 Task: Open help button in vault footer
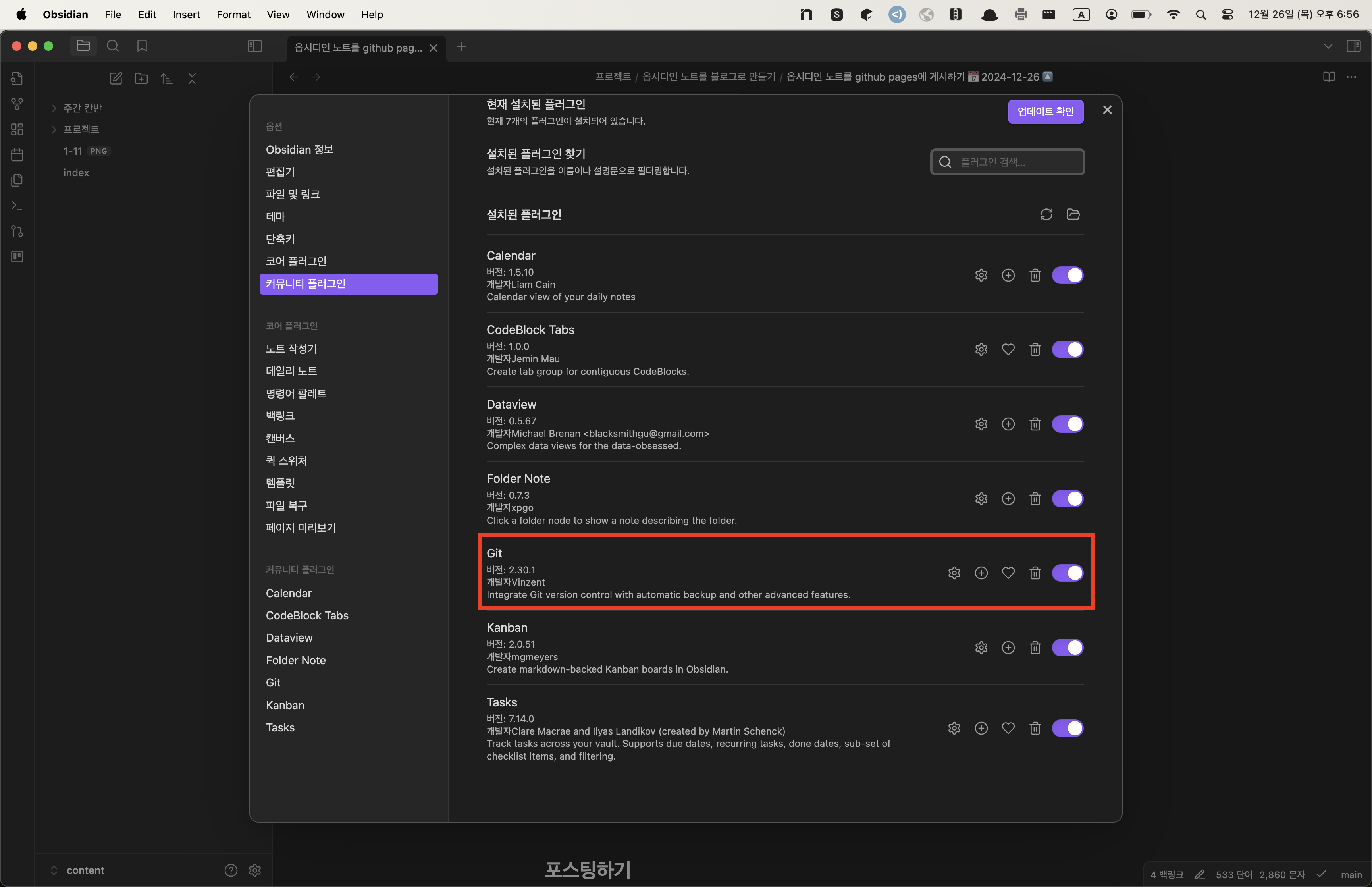click(x=231, y=870)
